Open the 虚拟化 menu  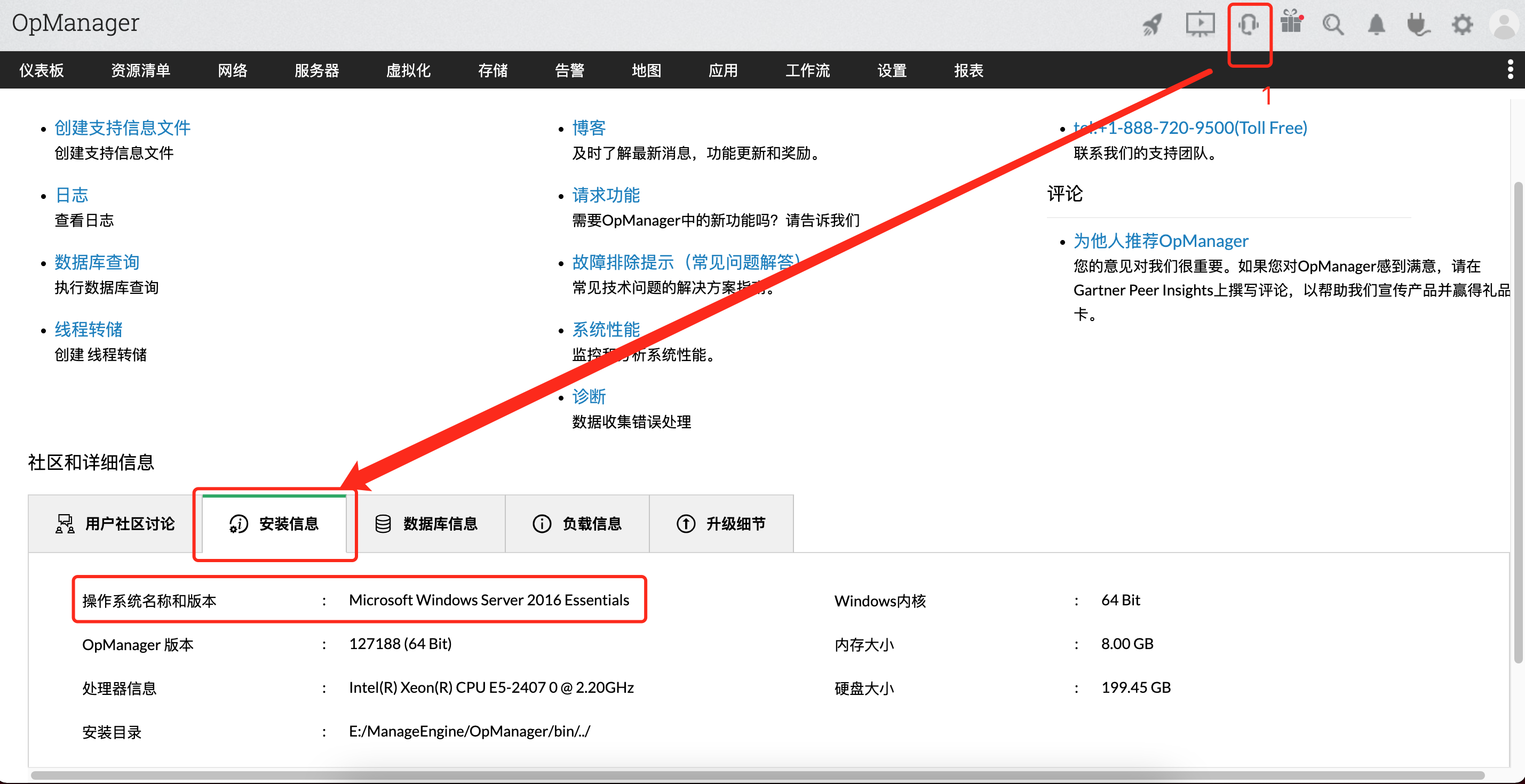(409, 70)
